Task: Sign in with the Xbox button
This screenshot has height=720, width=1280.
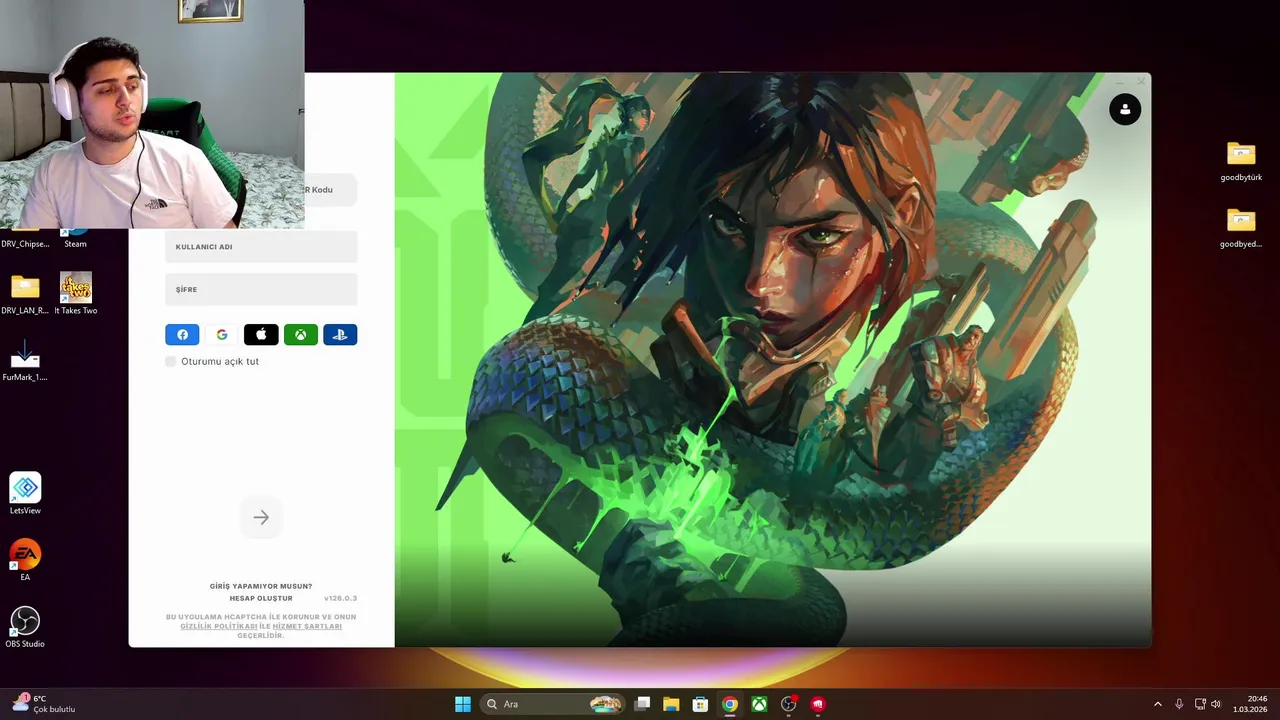Action: pos(300,335)
